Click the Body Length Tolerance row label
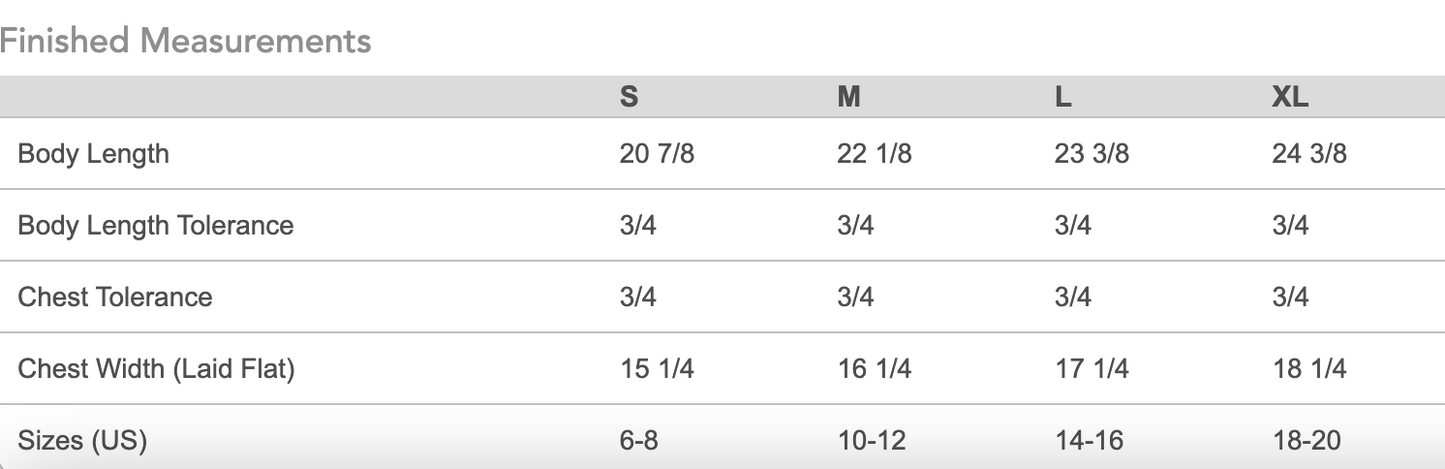Viewport: 1445px width, 469px height. coord(156,225)
